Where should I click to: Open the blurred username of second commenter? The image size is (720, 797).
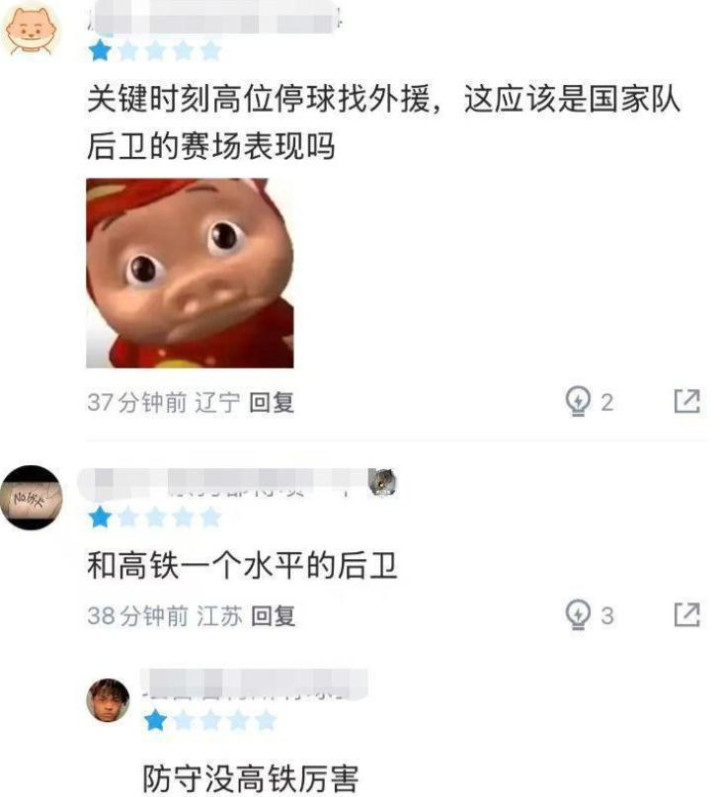(224, 483)
